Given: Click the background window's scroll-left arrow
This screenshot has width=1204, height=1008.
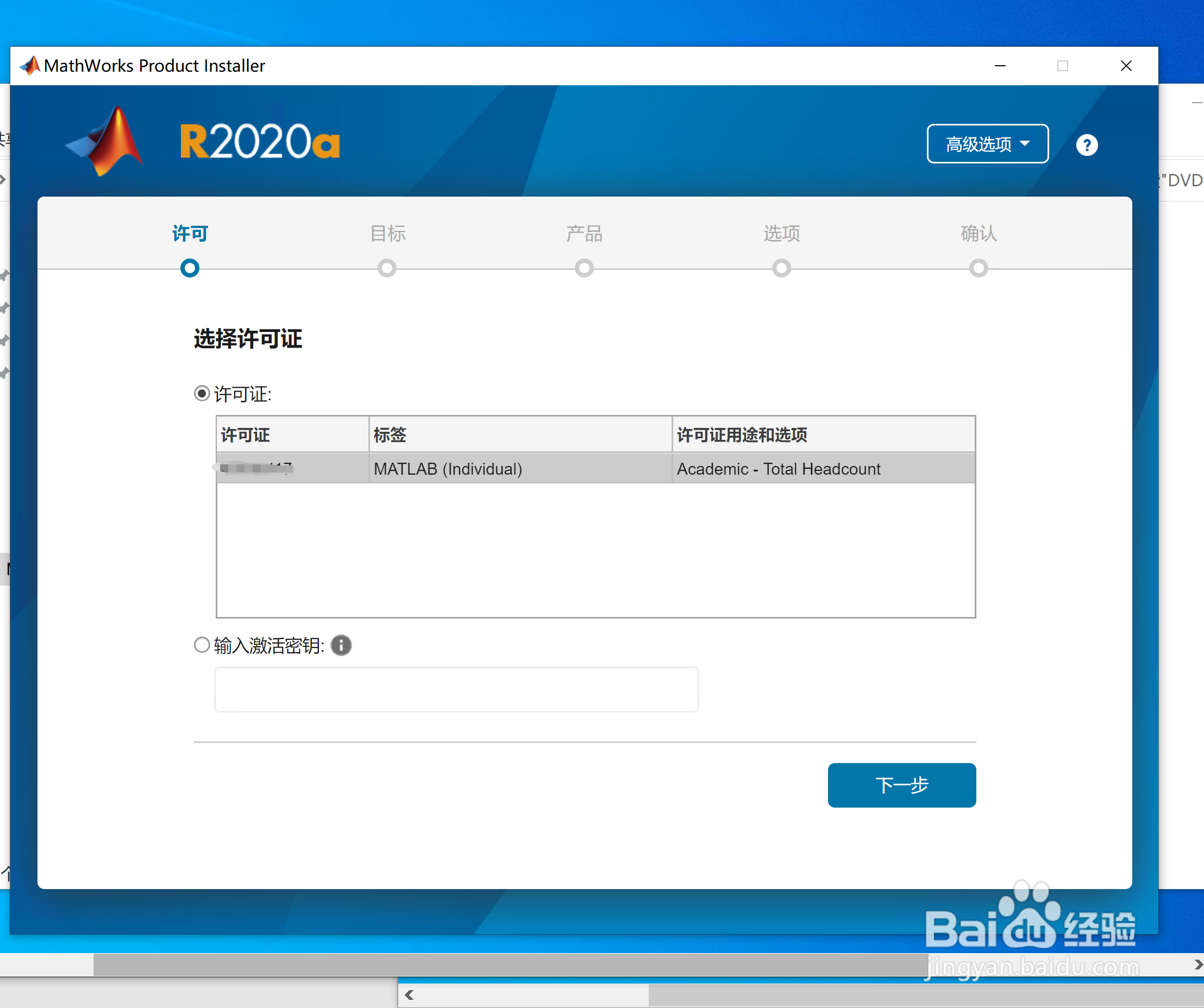Looking at the screenshot, I should click(409, 995).
